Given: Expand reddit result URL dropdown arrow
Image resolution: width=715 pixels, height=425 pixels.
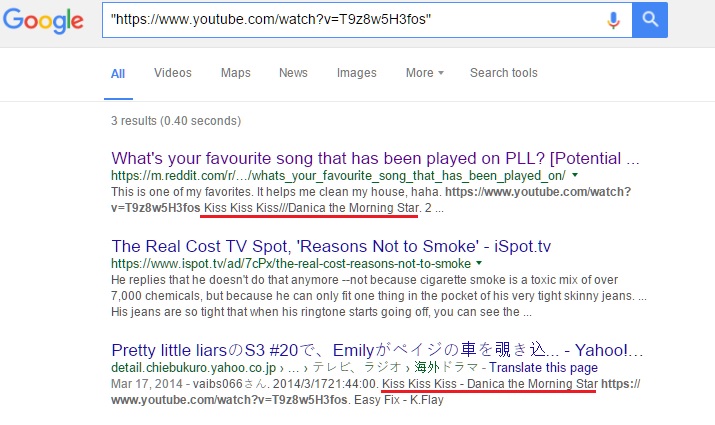Looking at the screenshot, I should click(575, 175).
